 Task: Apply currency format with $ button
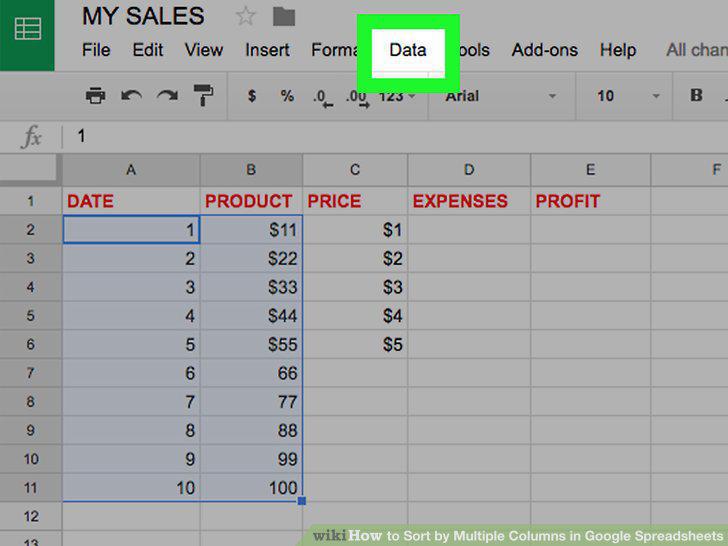point(252,96)
